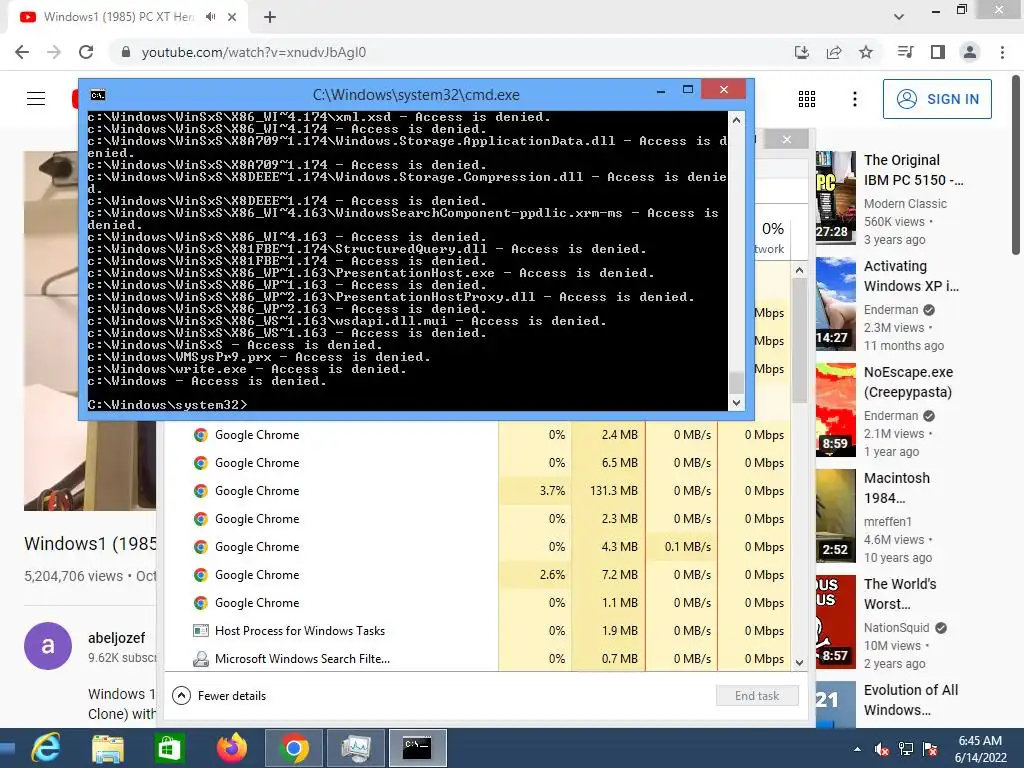This screenshot has width=1024, height=768.
Task: Click the cmd prompt C:\Windows\system32> line
Action: [x=168, y=405]
